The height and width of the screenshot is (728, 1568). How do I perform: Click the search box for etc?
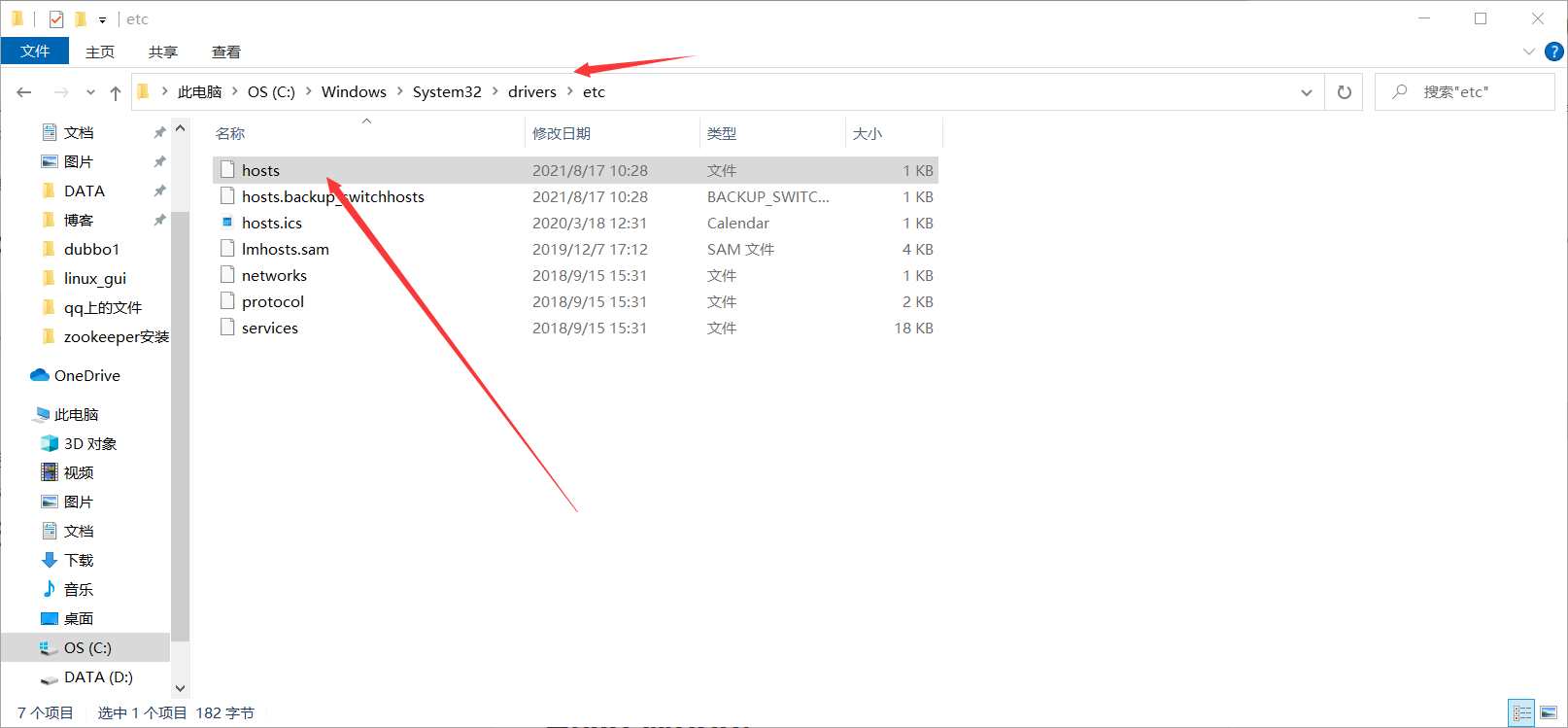1465,92
